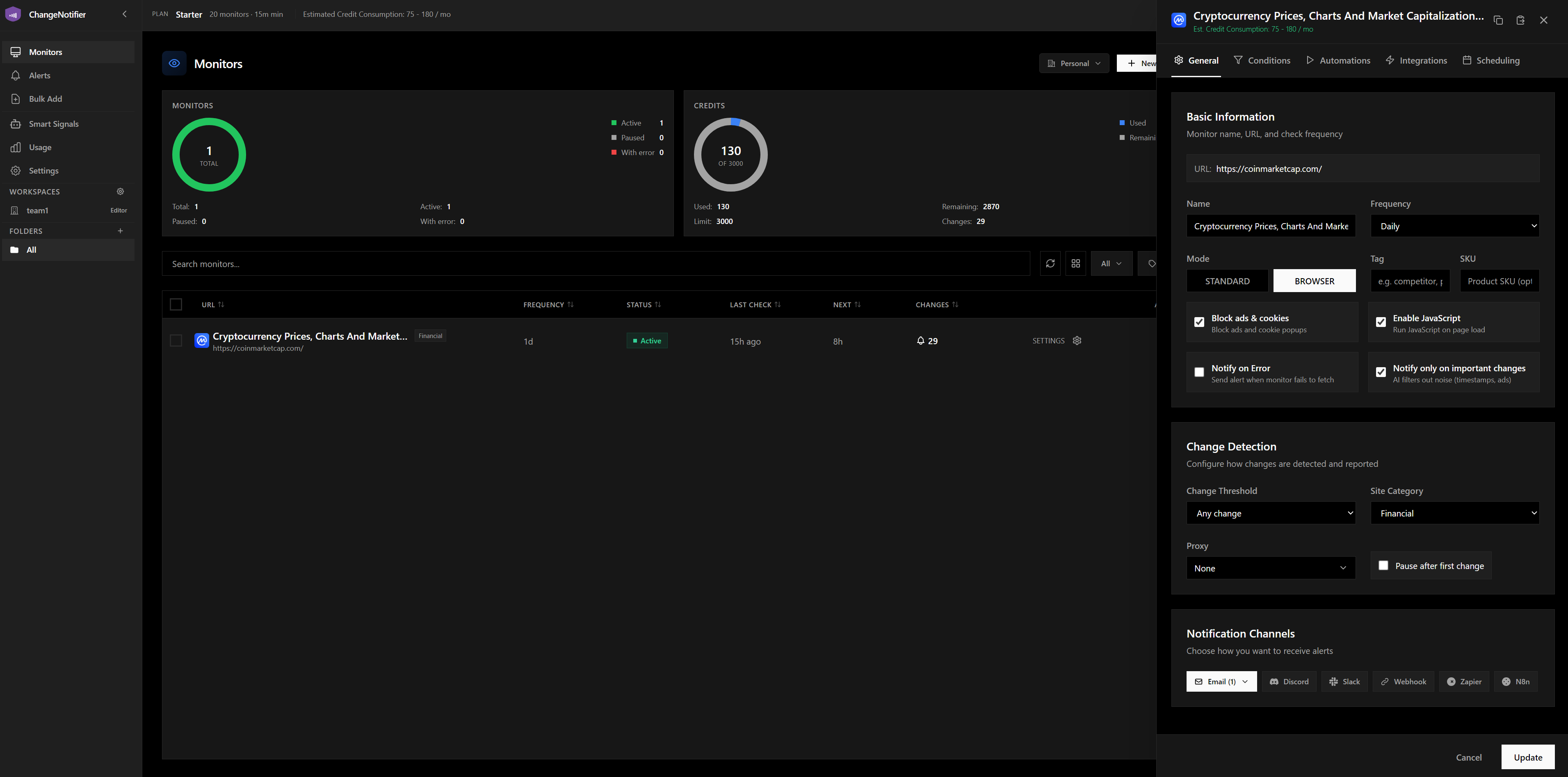
Task: Open the Frequency dropdown
Action: point(1454,225)
